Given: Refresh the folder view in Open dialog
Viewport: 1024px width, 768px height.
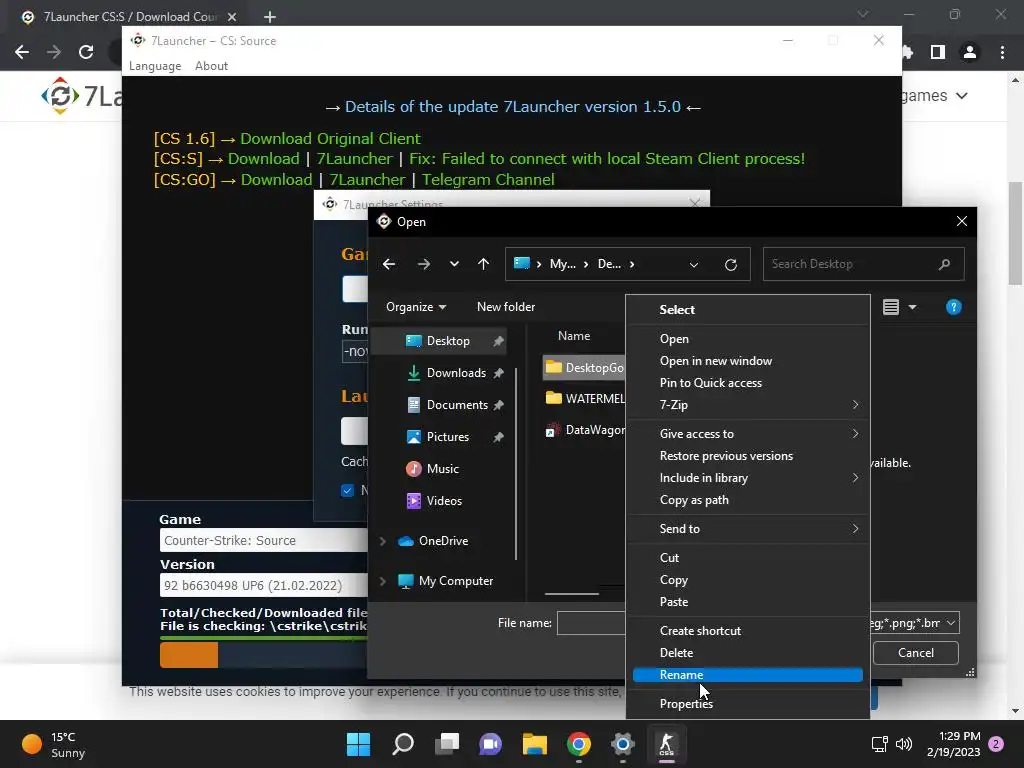Looking at the screenshot, I should pos(731,264).
